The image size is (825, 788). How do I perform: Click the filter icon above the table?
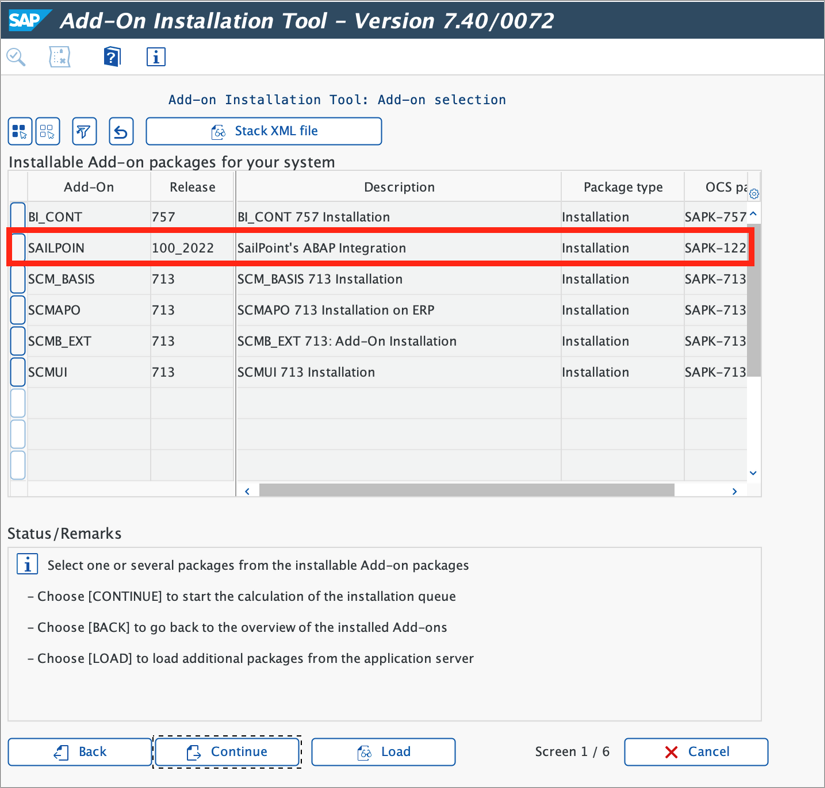pos(84,131)
